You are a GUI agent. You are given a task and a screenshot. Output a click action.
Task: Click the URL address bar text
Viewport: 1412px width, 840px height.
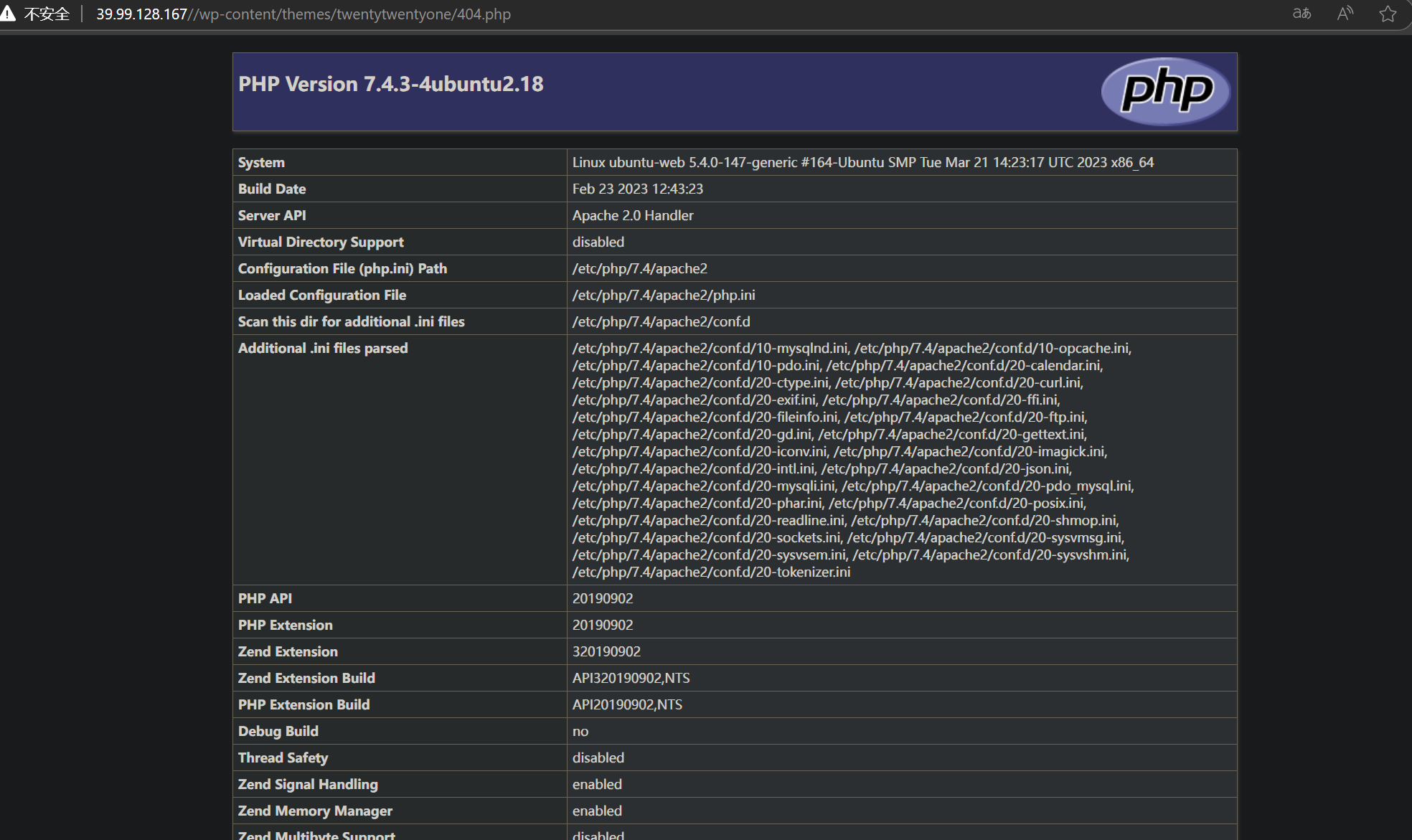[303, 14]
